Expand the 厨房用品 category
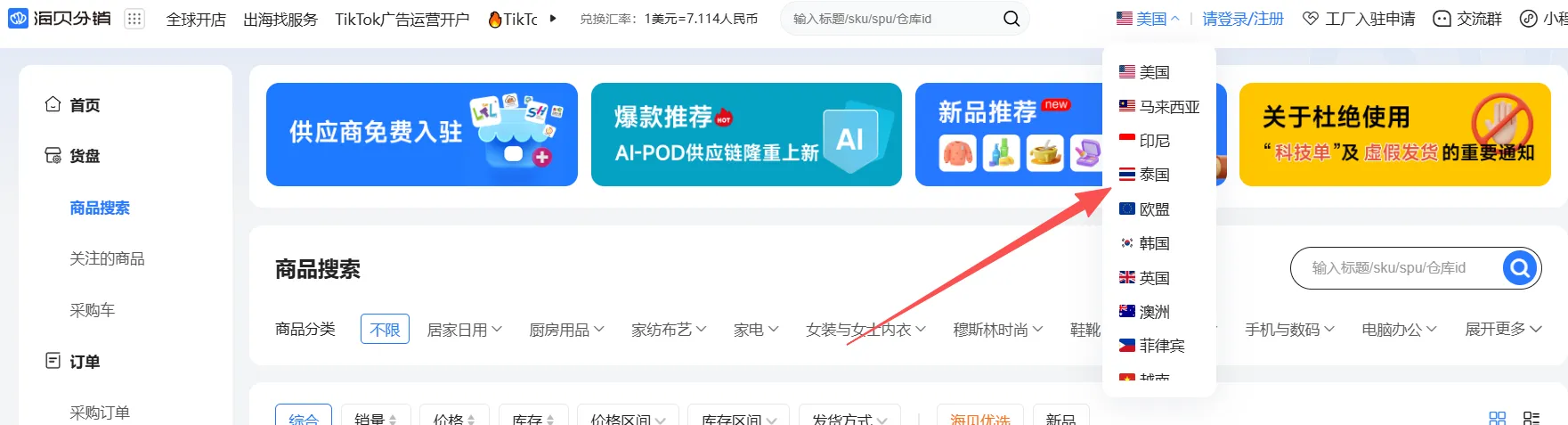Viewport: 1568px width, 425px height. point(567,330)
